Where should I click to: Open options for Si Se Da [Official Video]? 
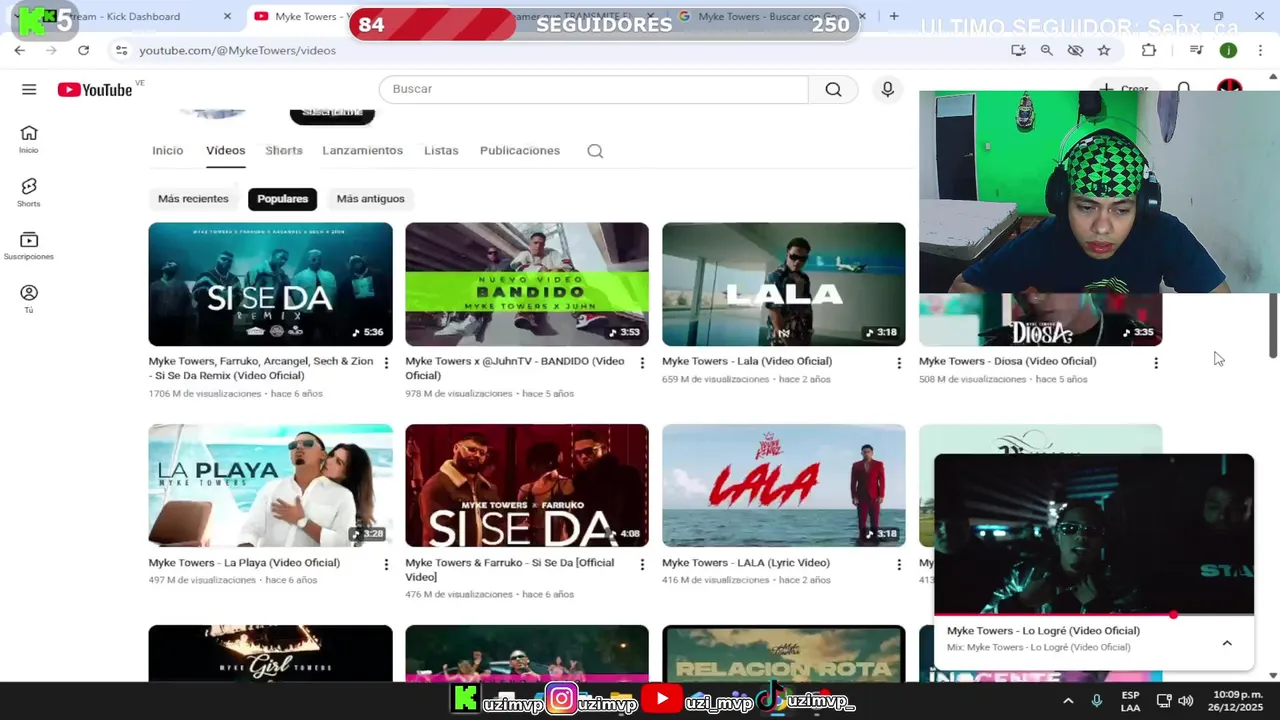tap(642, 565)
